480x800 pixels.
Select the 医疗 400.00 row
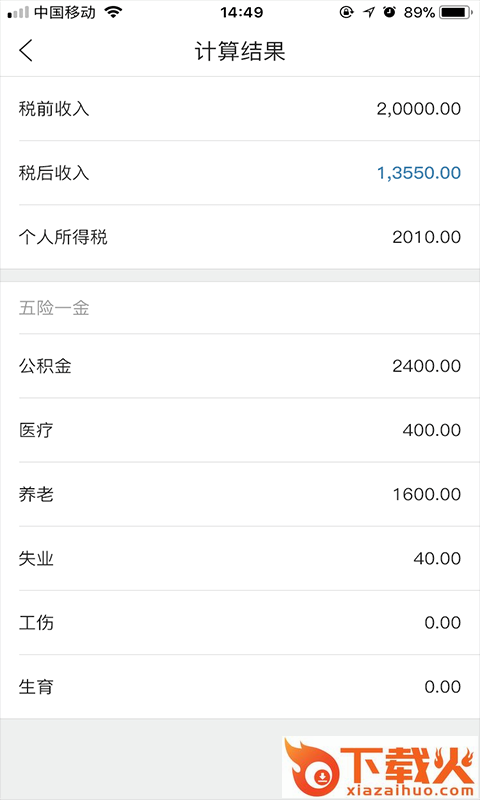click(240, 430)
